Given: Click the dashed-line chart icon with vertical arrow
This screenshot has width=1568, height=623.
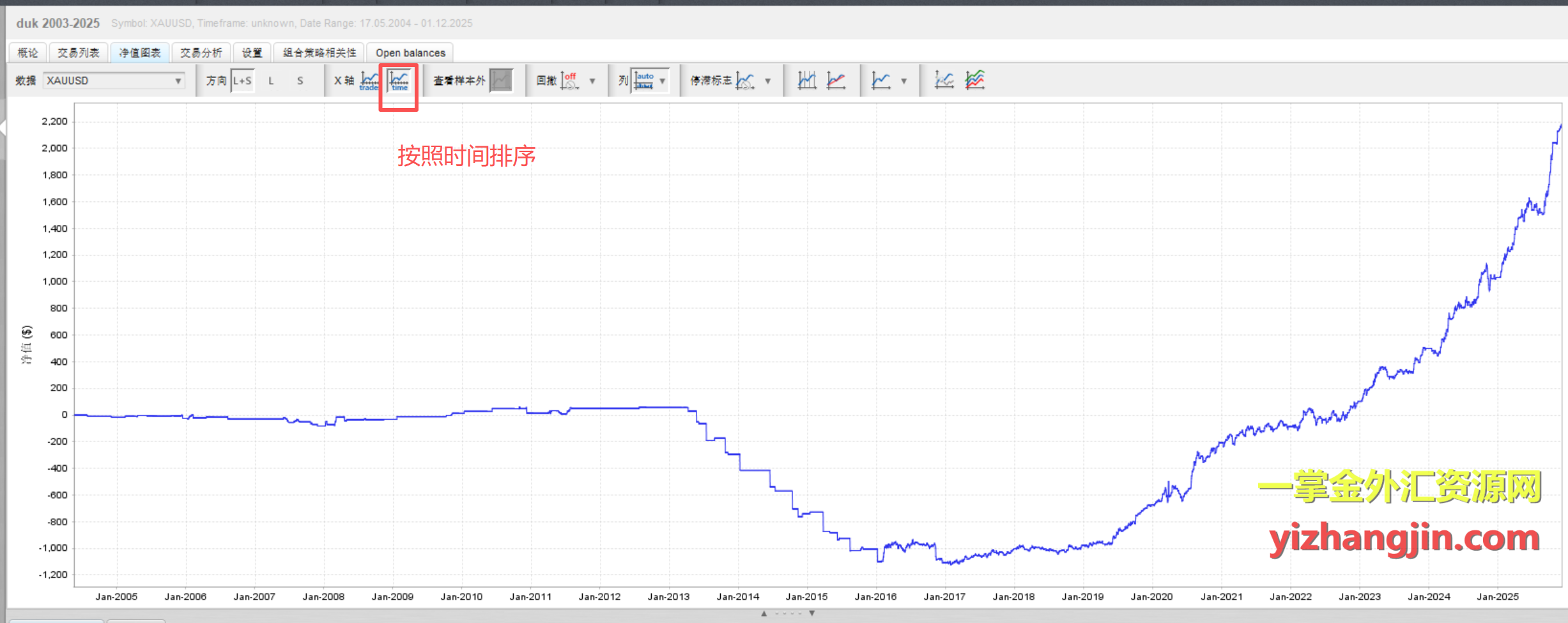Looking at the screenshot, I should (944, 81).
